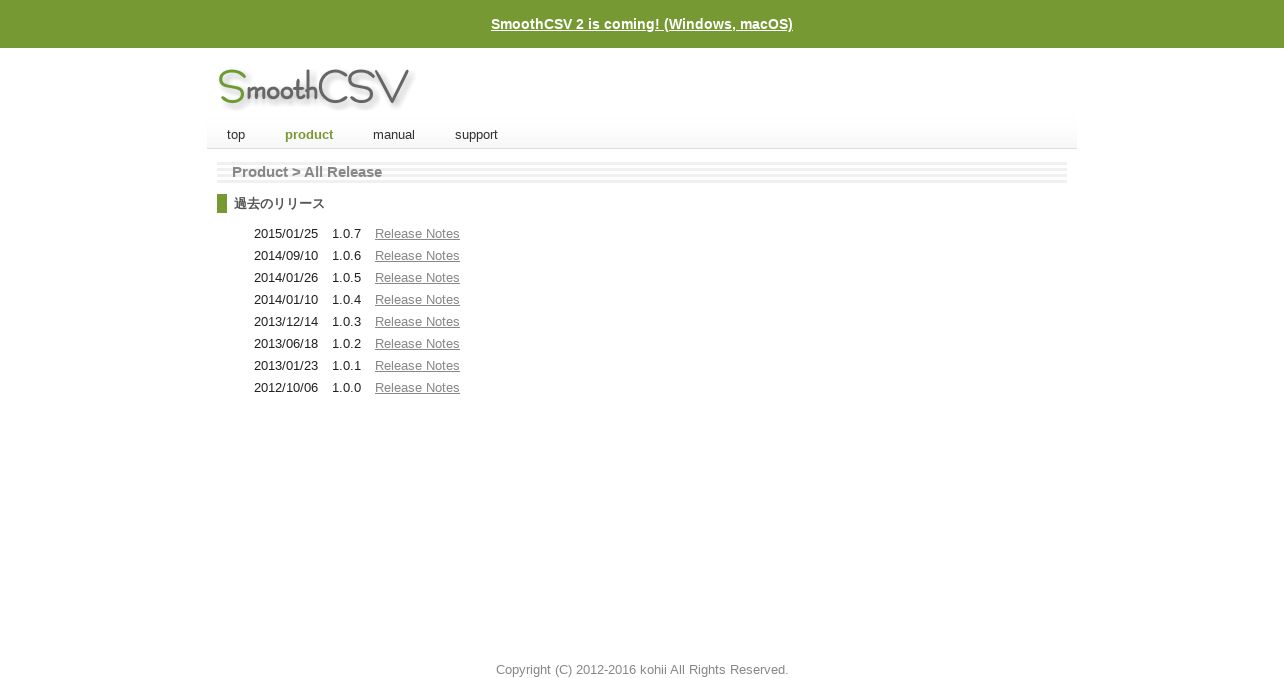Click version number 1.0.7
The image size is (1284, 678).
pos(346,234)
